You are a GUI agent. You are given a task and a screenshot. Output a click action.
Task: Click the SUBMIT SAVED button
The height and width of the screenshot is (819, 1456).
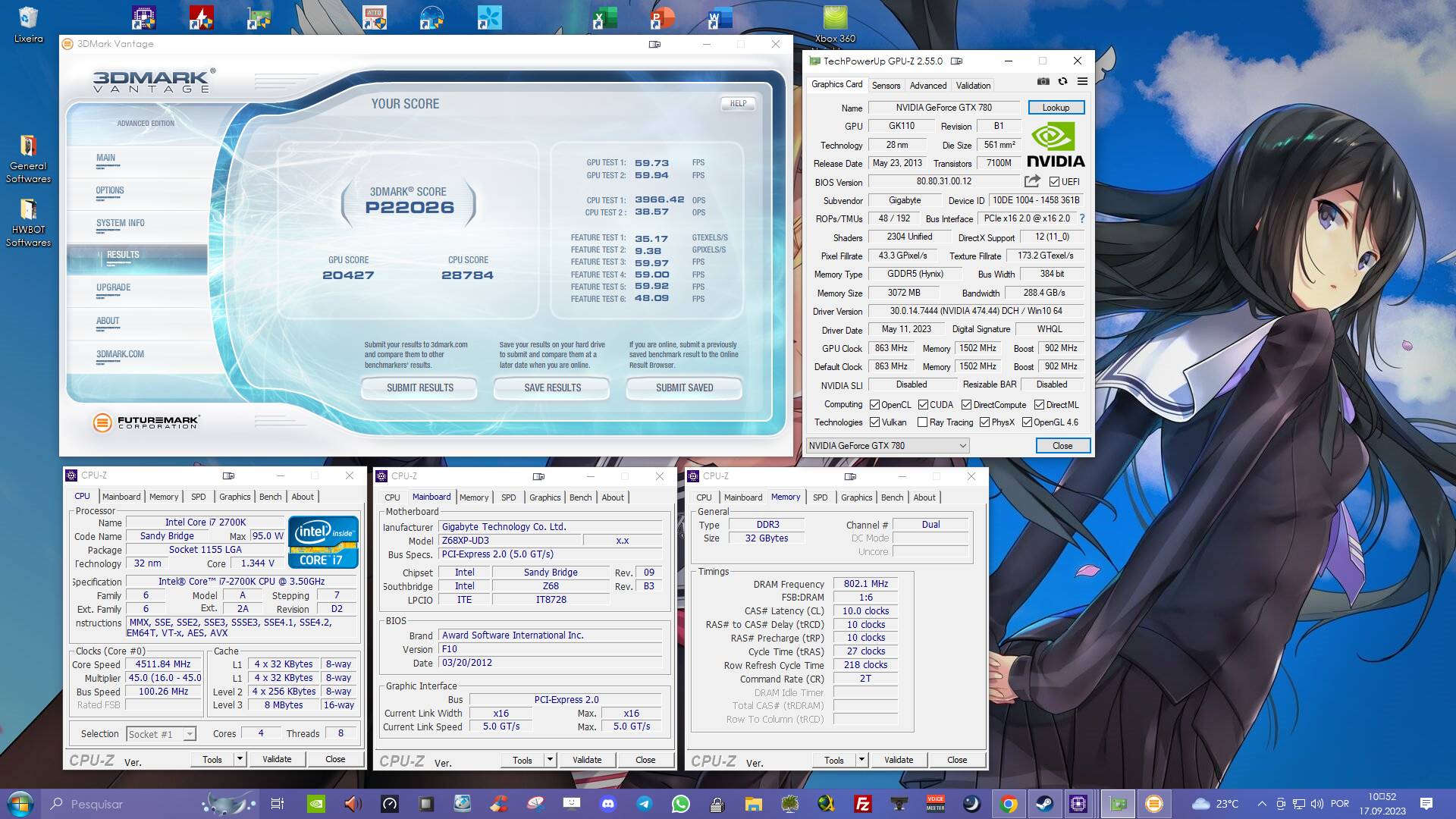684,388
